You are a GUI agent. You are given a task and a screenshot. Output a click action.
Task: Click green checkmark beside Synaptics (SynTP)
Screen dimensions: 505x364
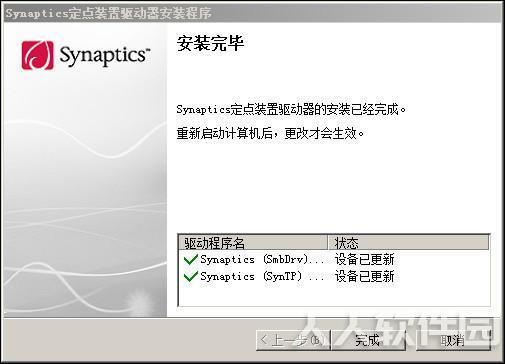[x=190, y=276]
